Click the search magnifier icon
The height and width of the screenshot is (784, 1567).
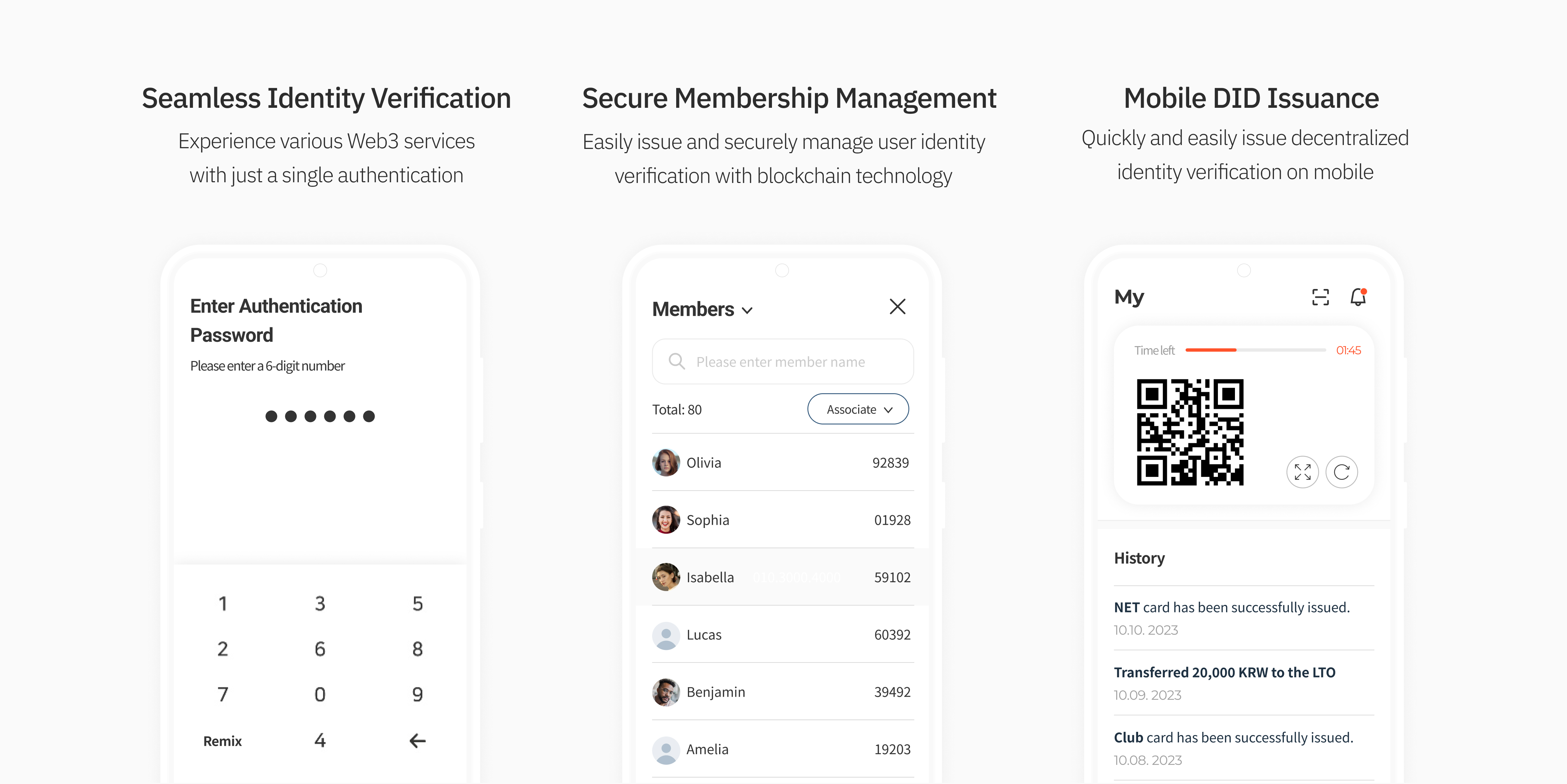677,361
